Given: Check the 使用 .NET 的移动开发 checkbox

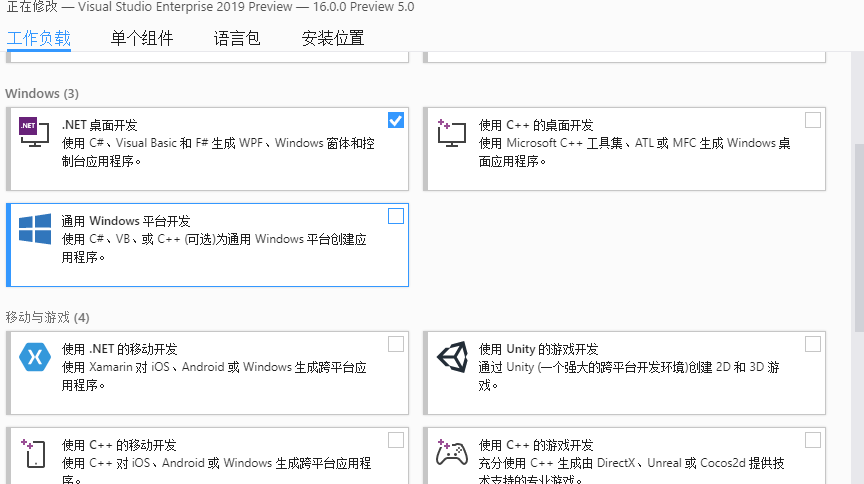Looking at the screenshot, I should tap(396, 344).
